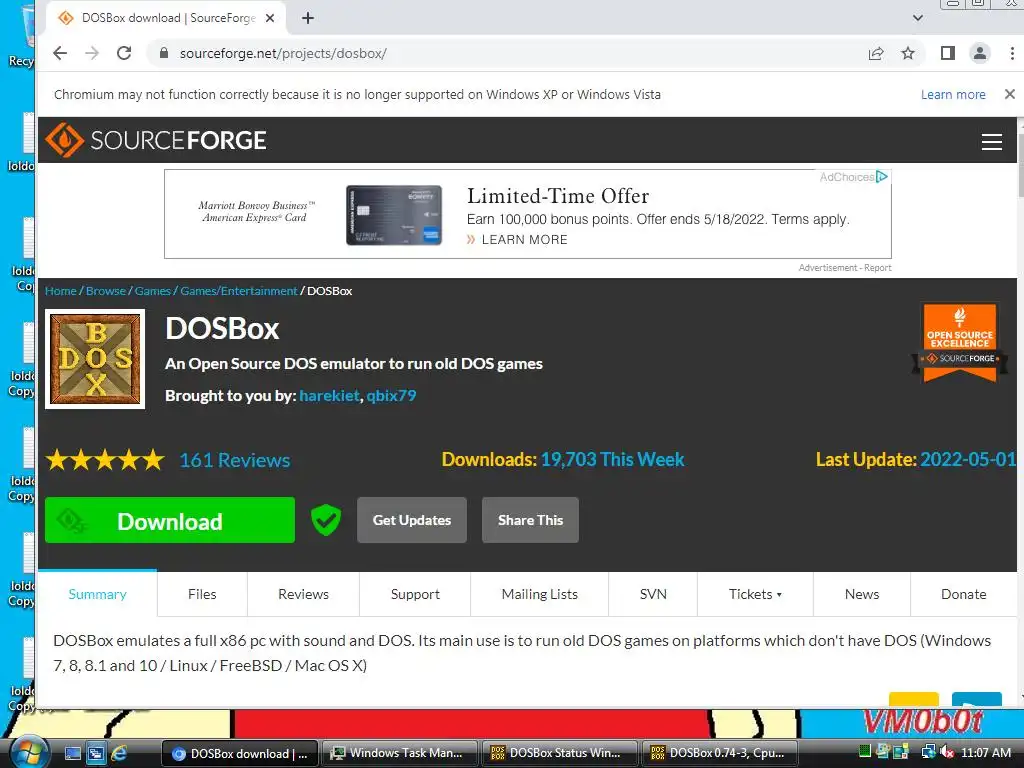Expand the Tickets dropdown tab
The width and height of the screenshot is (1024, 768).
pos(755,594)
